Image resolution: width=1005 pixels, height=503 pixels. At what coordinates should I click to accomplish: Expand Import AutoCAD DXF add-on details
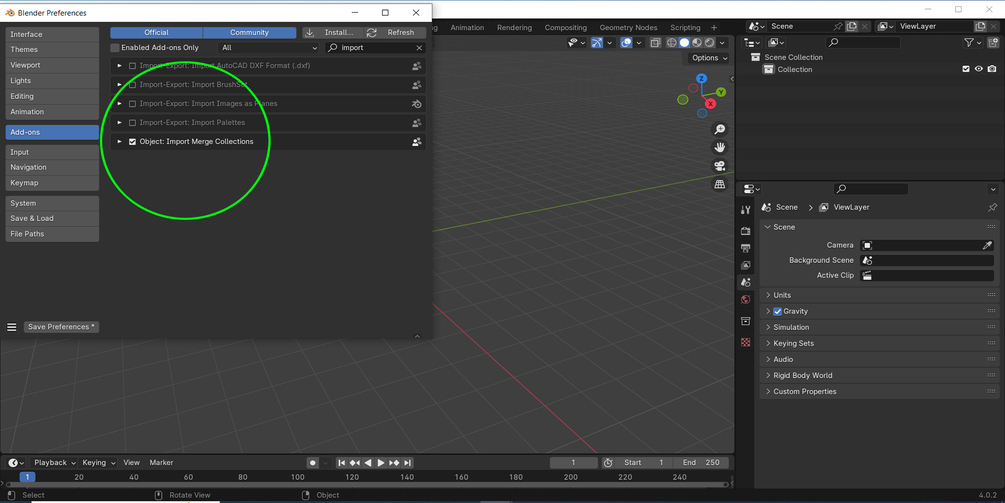119,66
